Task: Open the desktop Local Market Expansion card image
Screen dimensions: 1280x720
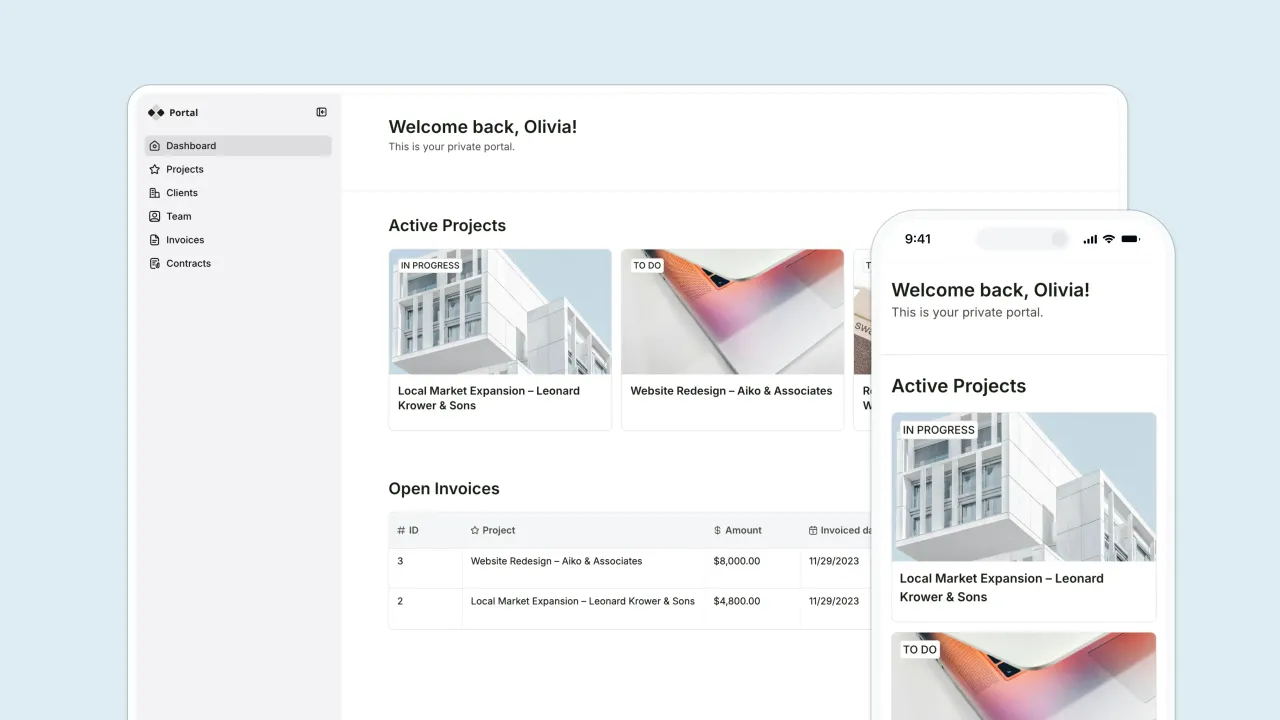Action: 500,312
